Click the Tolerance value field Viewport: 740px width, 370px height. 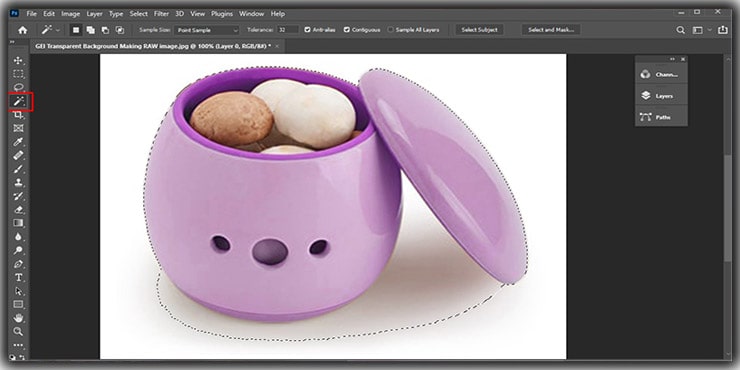(x=287, y=30)
